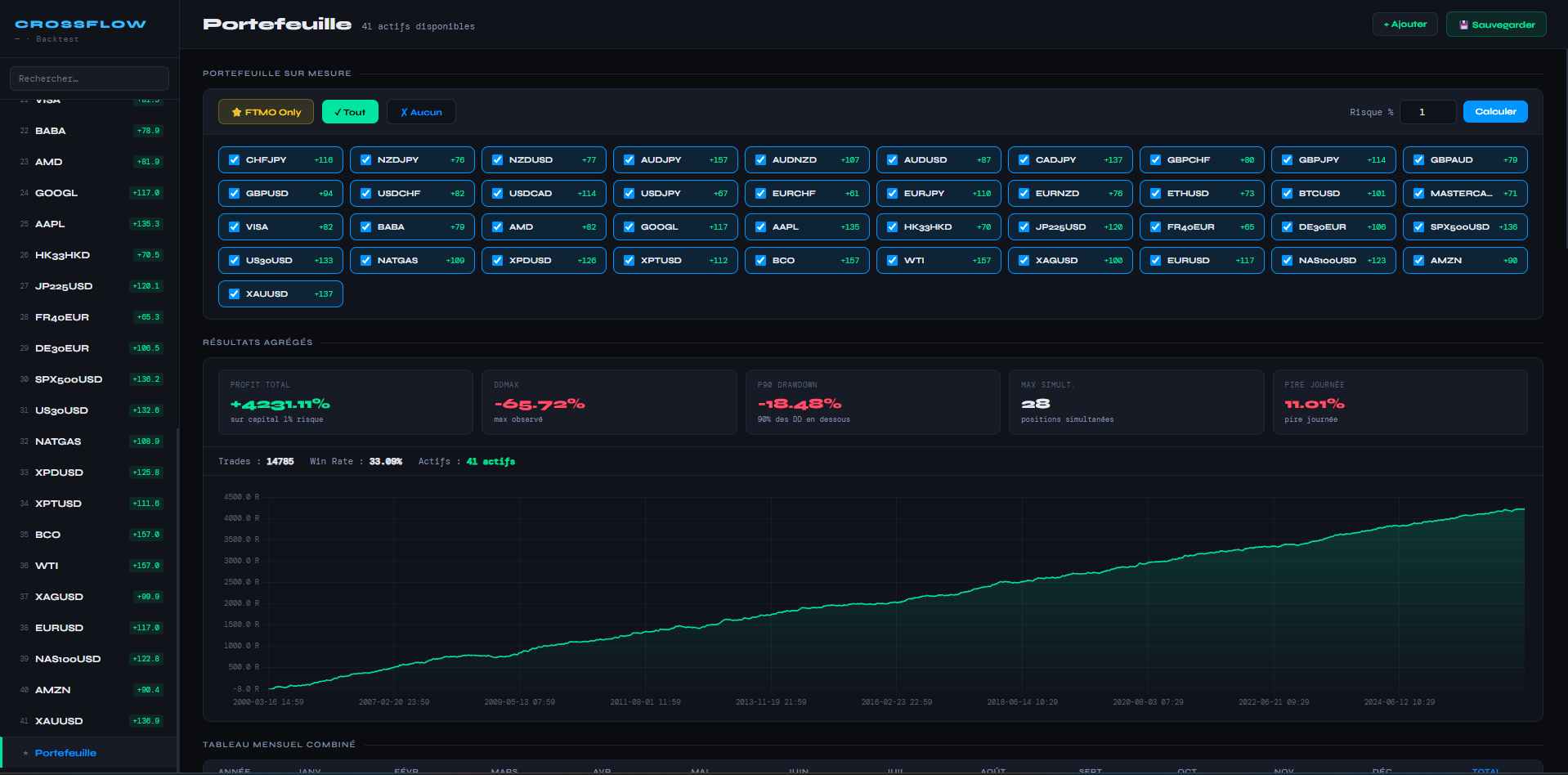
Task: Click the Ajouter button
Action: [1404, 25]
